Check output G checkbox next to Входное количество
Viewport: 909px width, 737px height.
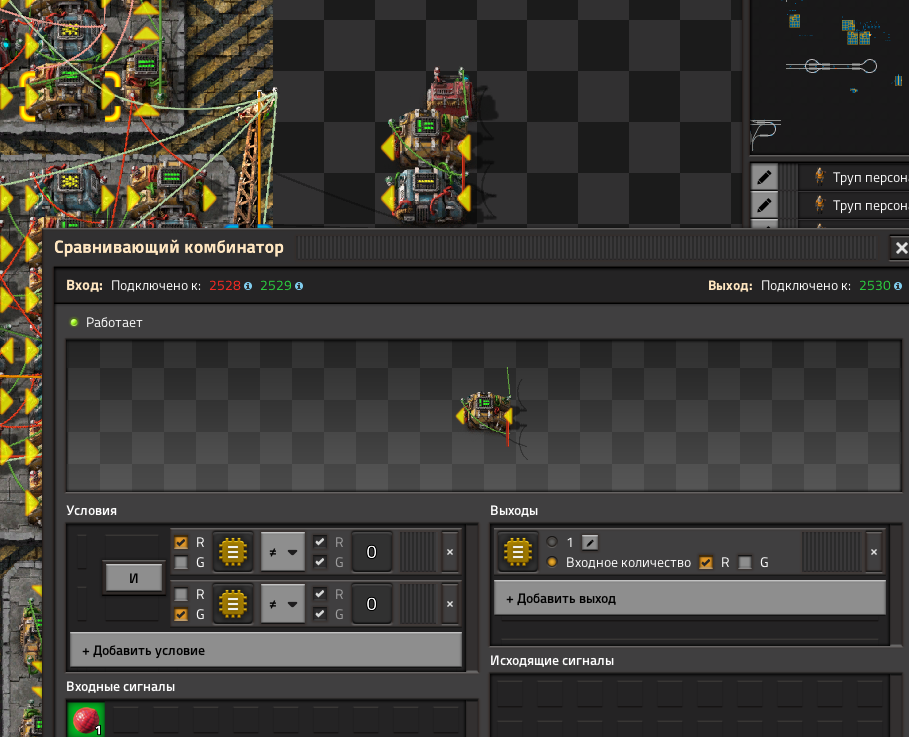(x=746, y=562)
